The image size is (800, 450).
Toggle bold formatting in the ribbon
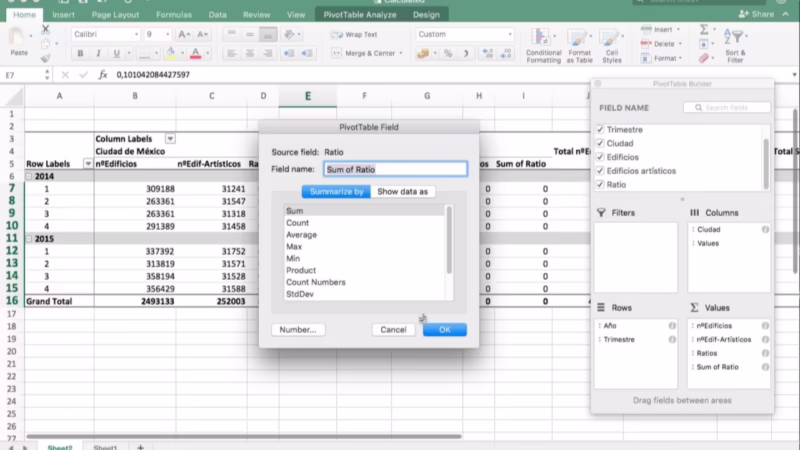(x=78, y=53)
